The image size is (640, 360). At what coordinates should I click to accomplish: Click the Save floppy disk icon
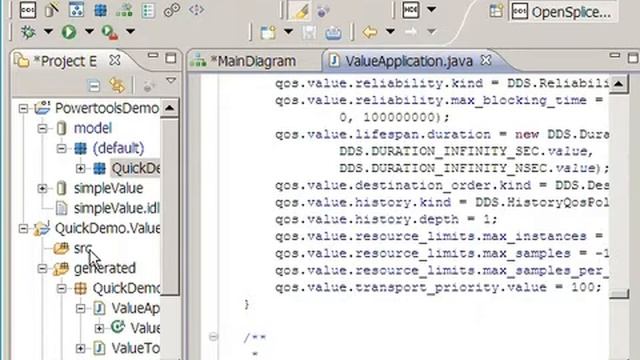309,32
